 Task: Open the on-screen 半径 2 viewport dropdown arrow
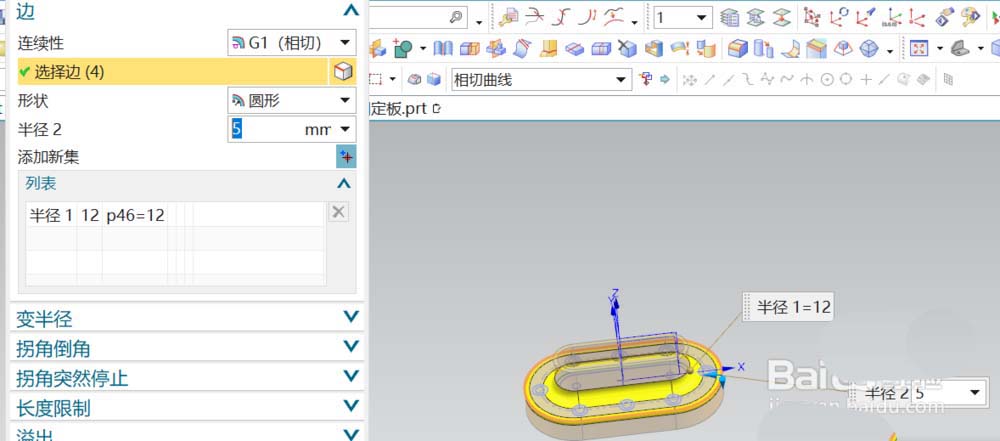[x=974, y=392]
